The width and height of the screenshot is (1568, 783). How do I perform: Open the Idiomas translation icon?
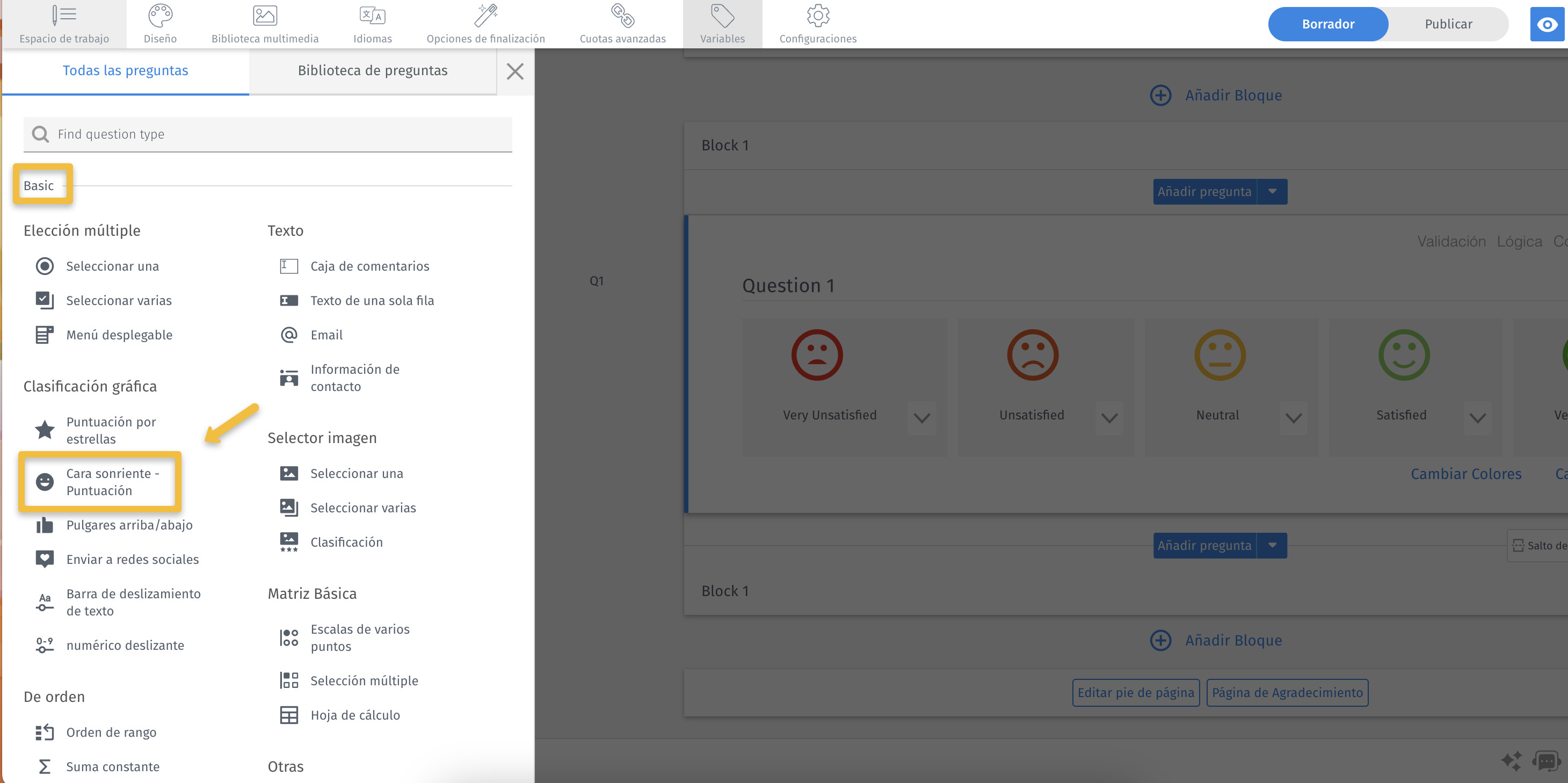coord(372,17)
